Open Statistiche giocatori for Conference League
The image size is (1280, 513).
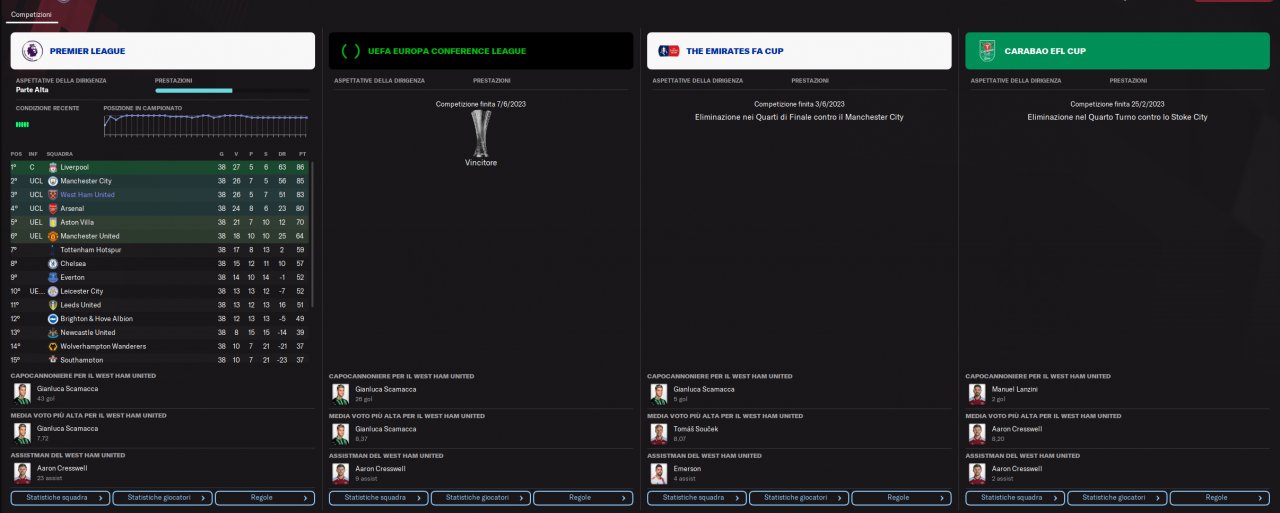[480, 497]
